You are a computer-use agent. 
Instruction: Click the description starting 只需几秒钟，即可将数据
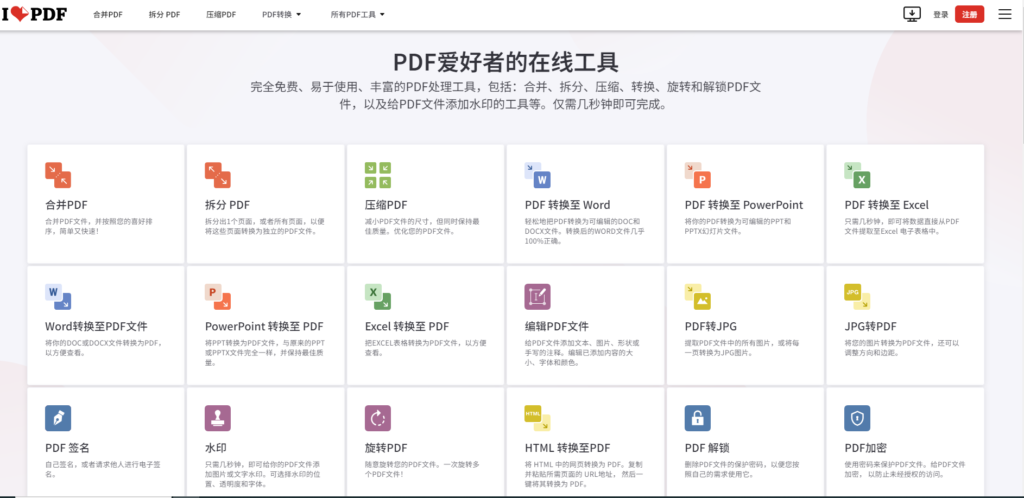click(902, 226)
